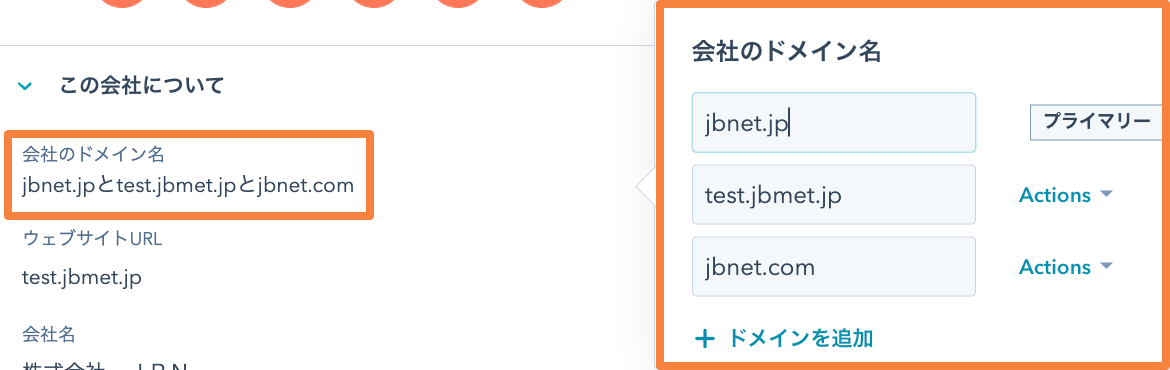1170x370 pixels.
Task: Click the plus icon beside ドメインを追加
Action: click(704, 339)
